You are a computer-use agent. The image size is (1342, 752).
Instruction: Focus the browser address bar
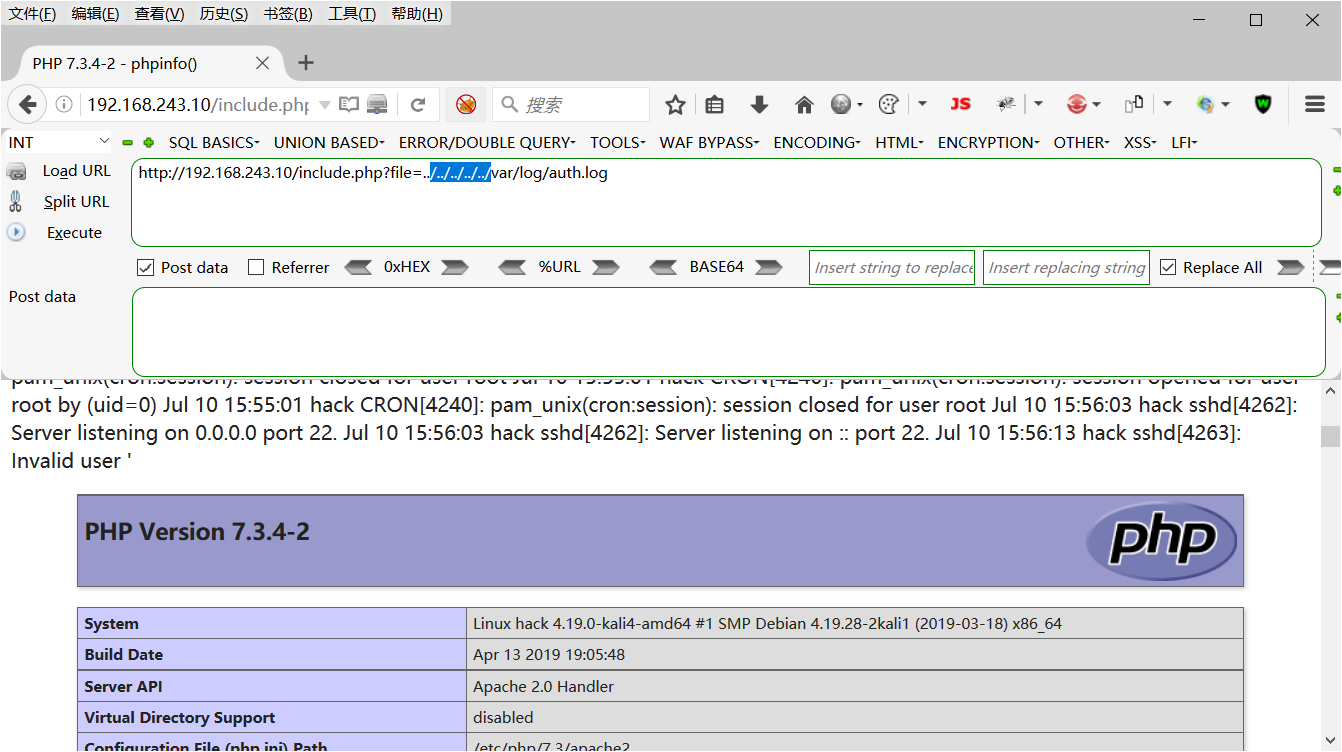click(x=197, y=104)
